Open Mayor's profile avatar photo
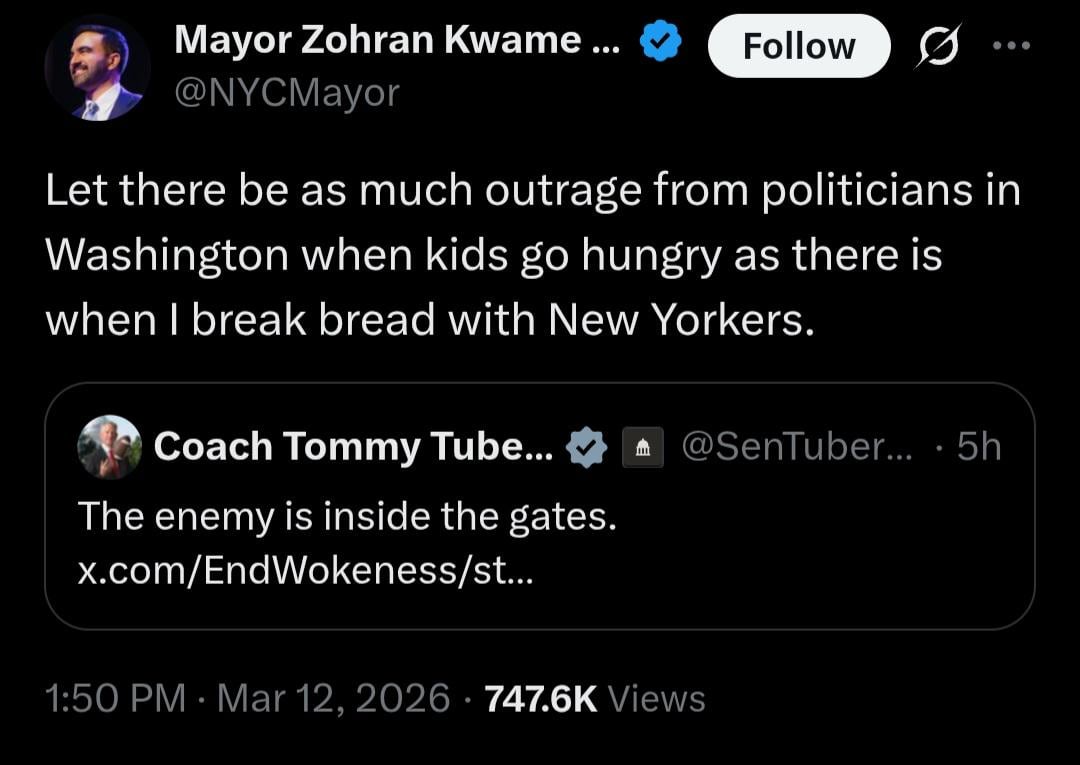This screenshot has height=765, width=1080. tap(97, 69)
